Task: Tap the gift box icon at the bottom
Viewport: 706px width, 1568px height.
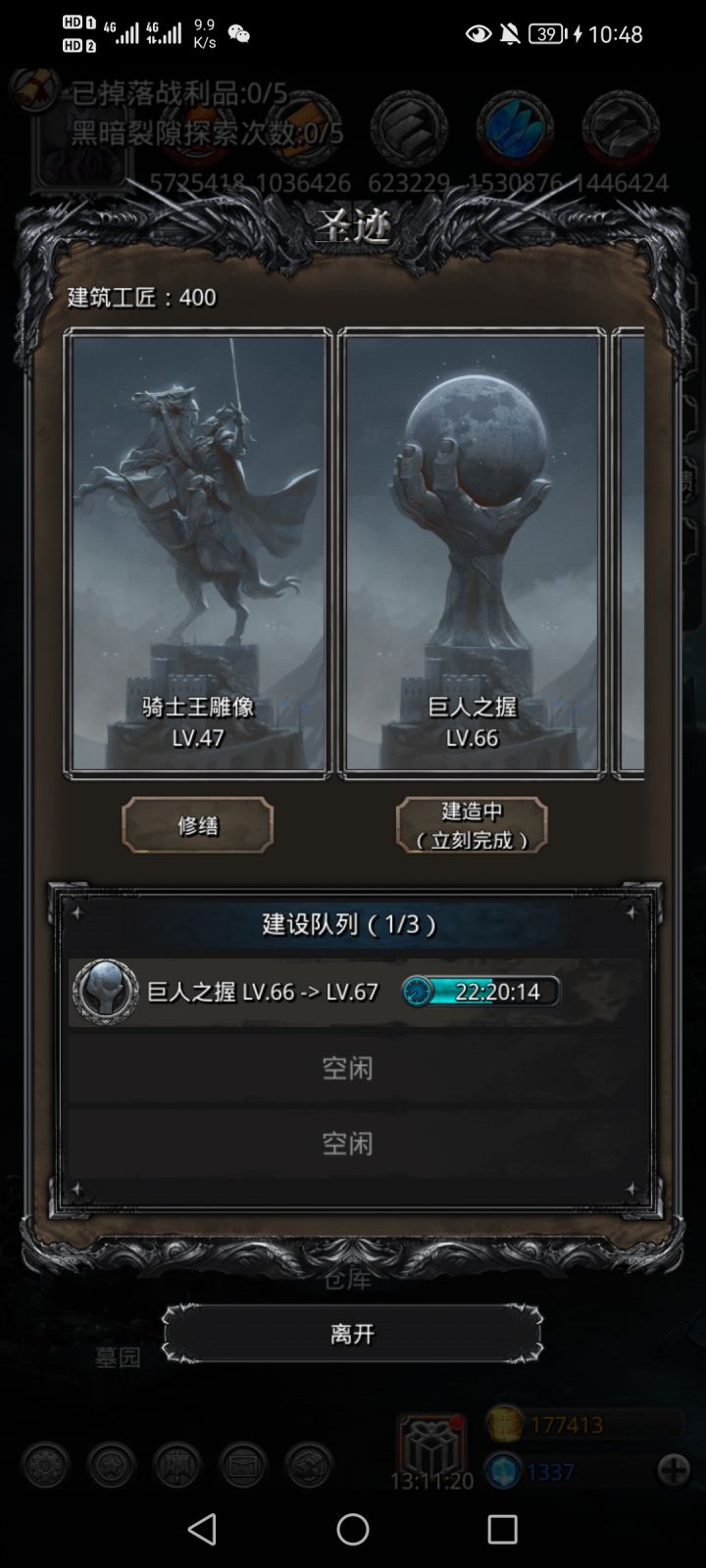Action: click(431, 1444)
